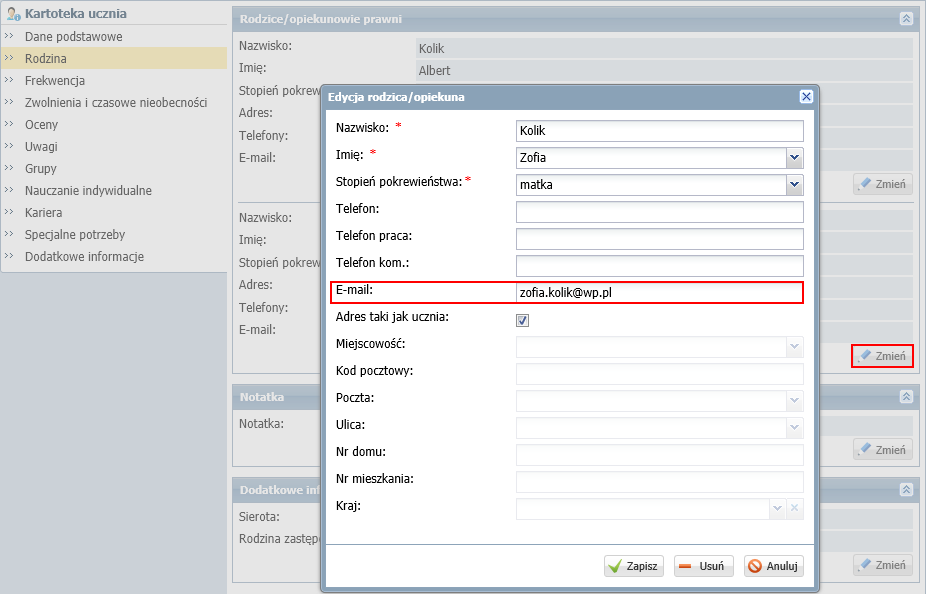This screenshot has width=926, height=594.
Task: Click the Kartoteka ucznia user icon
Action: coord(14,13)
